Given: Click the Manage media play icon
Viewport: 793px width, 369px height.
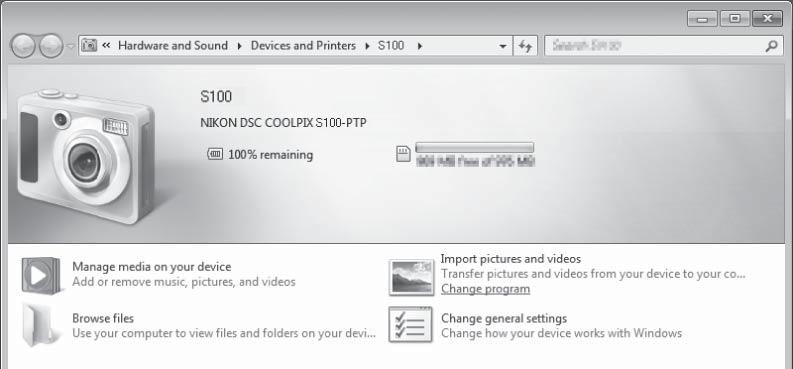Looking at the screenshot, I should coord(41,275).
